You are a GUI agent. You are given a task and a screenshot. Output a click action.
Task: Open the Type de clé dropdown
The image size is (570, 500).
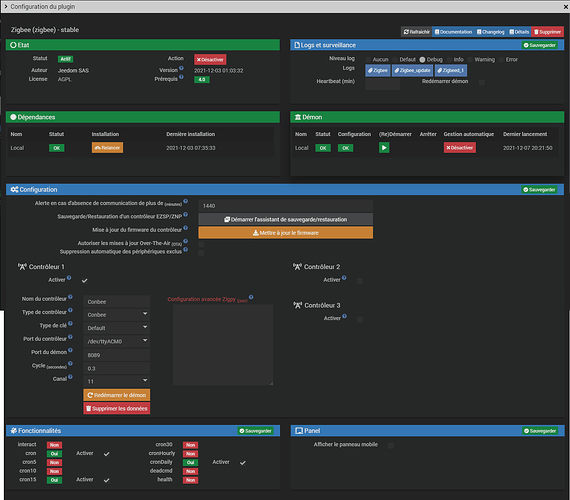(x=117, y=328)
